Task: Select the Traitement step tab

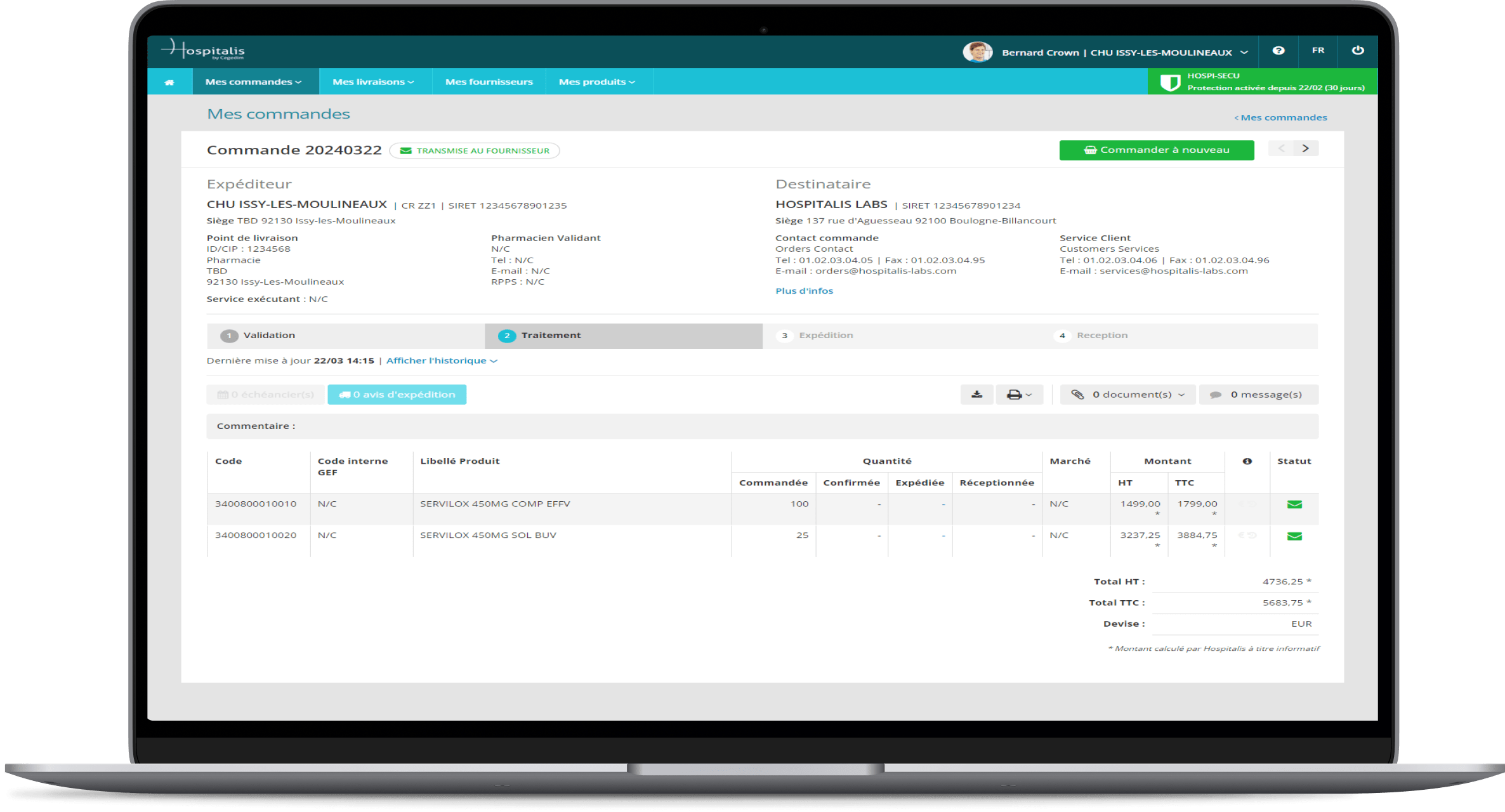Action: (x=624, y=336)
